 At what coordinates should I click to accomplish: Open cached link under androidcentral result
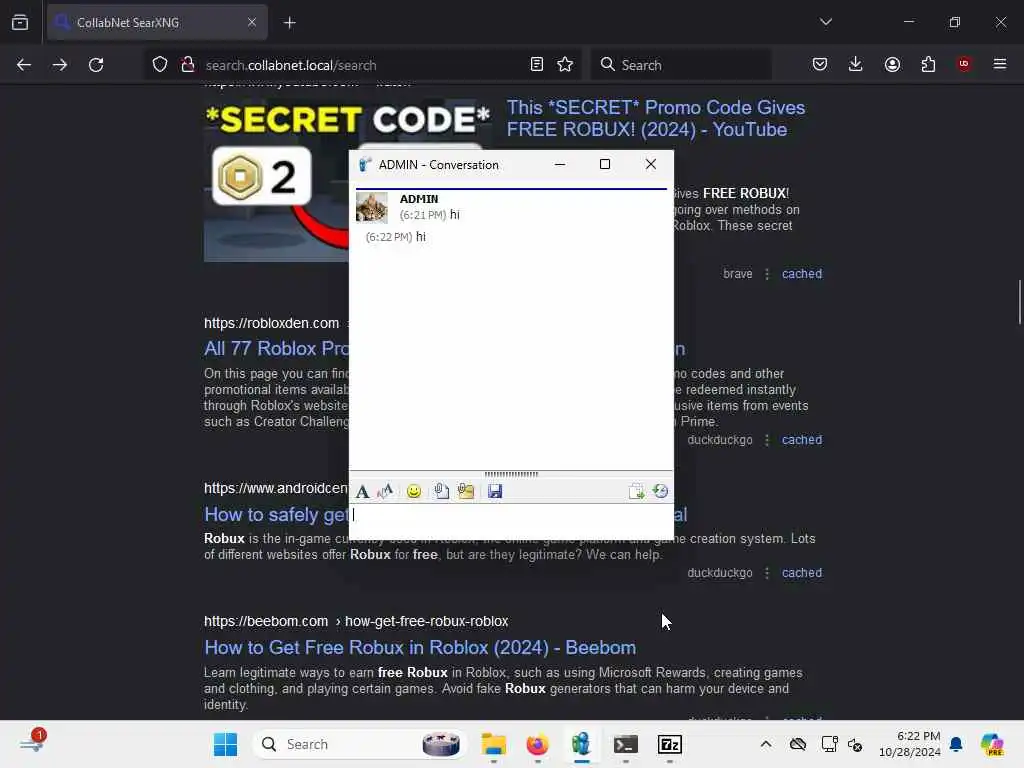(x=802, y=573)
